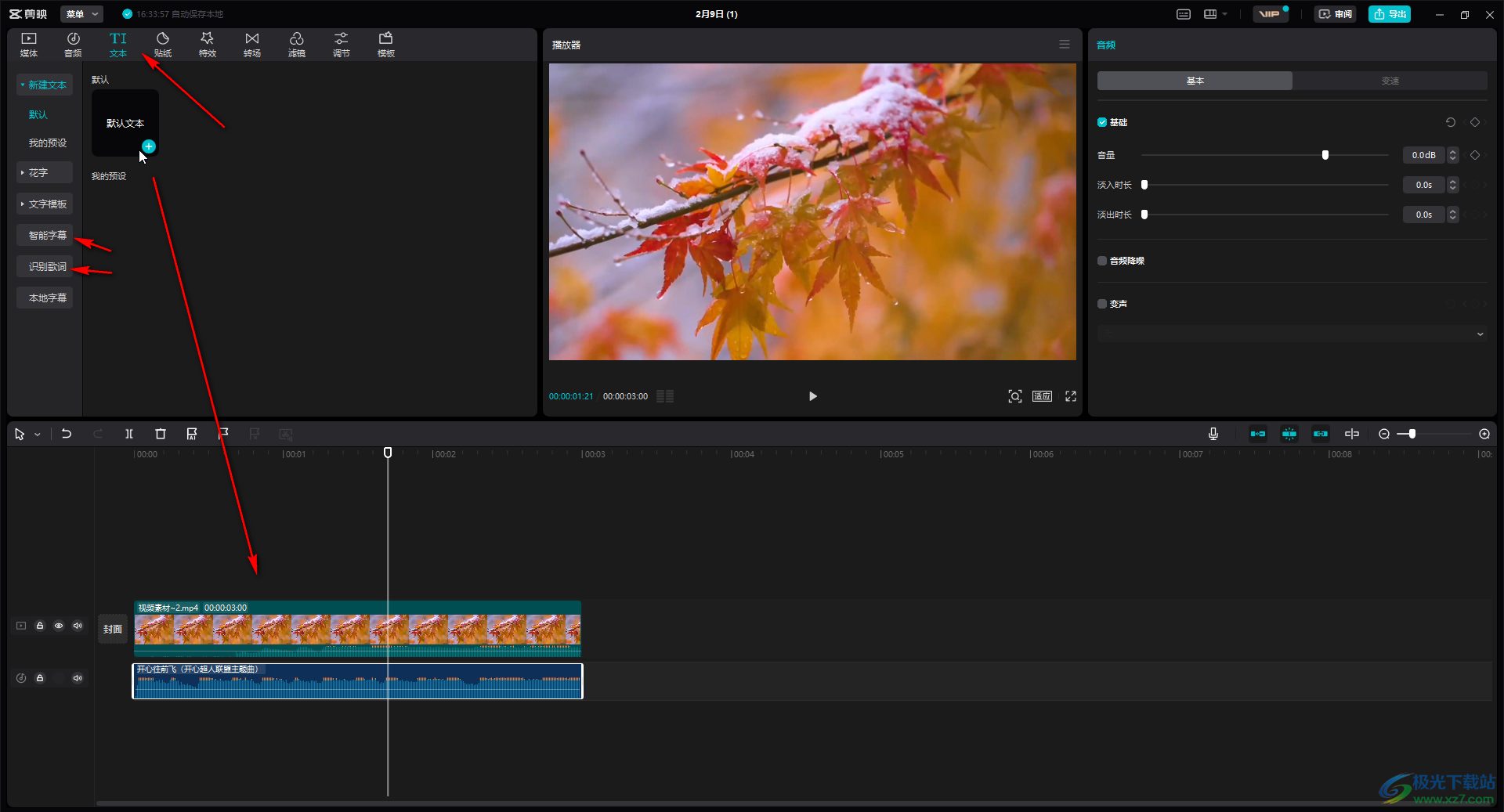
Task: Click the split clip tool
Action: [129, 434]
